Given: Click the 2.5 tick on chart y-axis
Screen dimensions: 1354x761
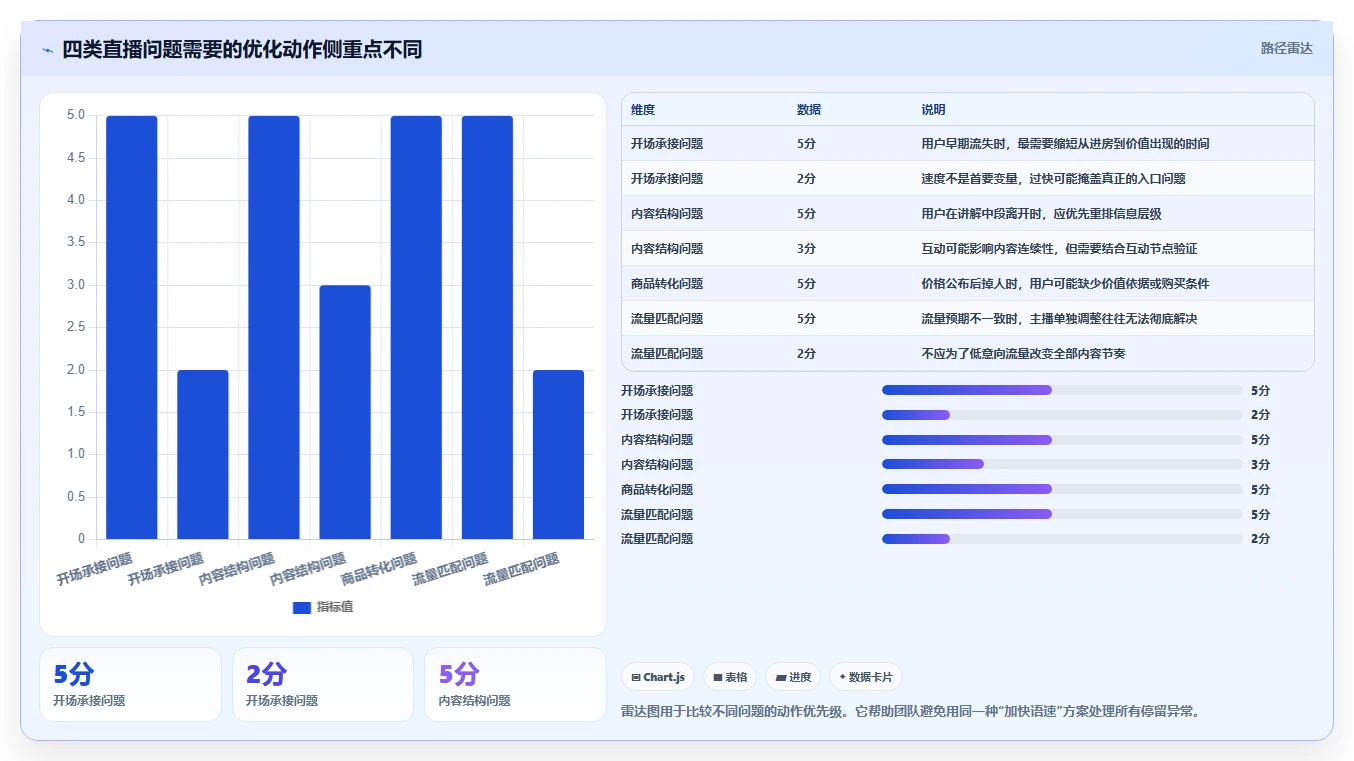Looking at the screenshot, I should [76, 327].
